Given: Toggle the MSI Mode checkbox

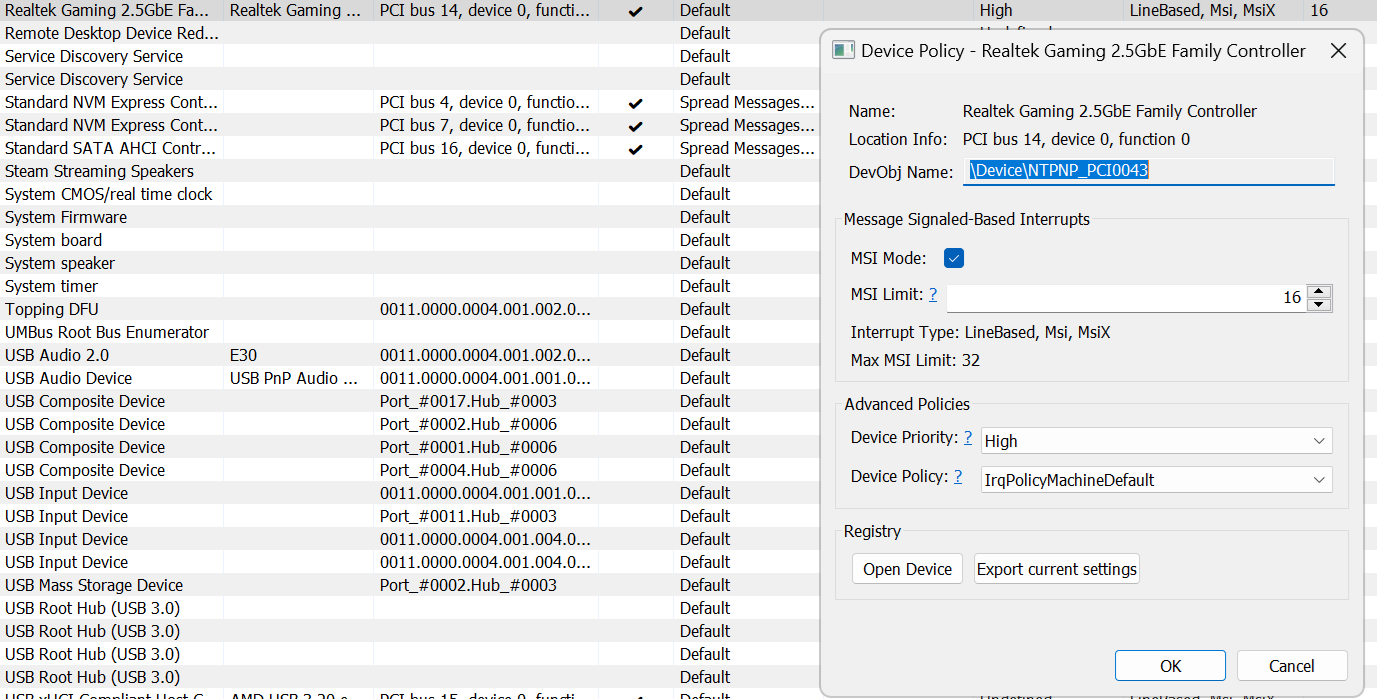Looking at the screenshot, I should (x=954, y=258).
